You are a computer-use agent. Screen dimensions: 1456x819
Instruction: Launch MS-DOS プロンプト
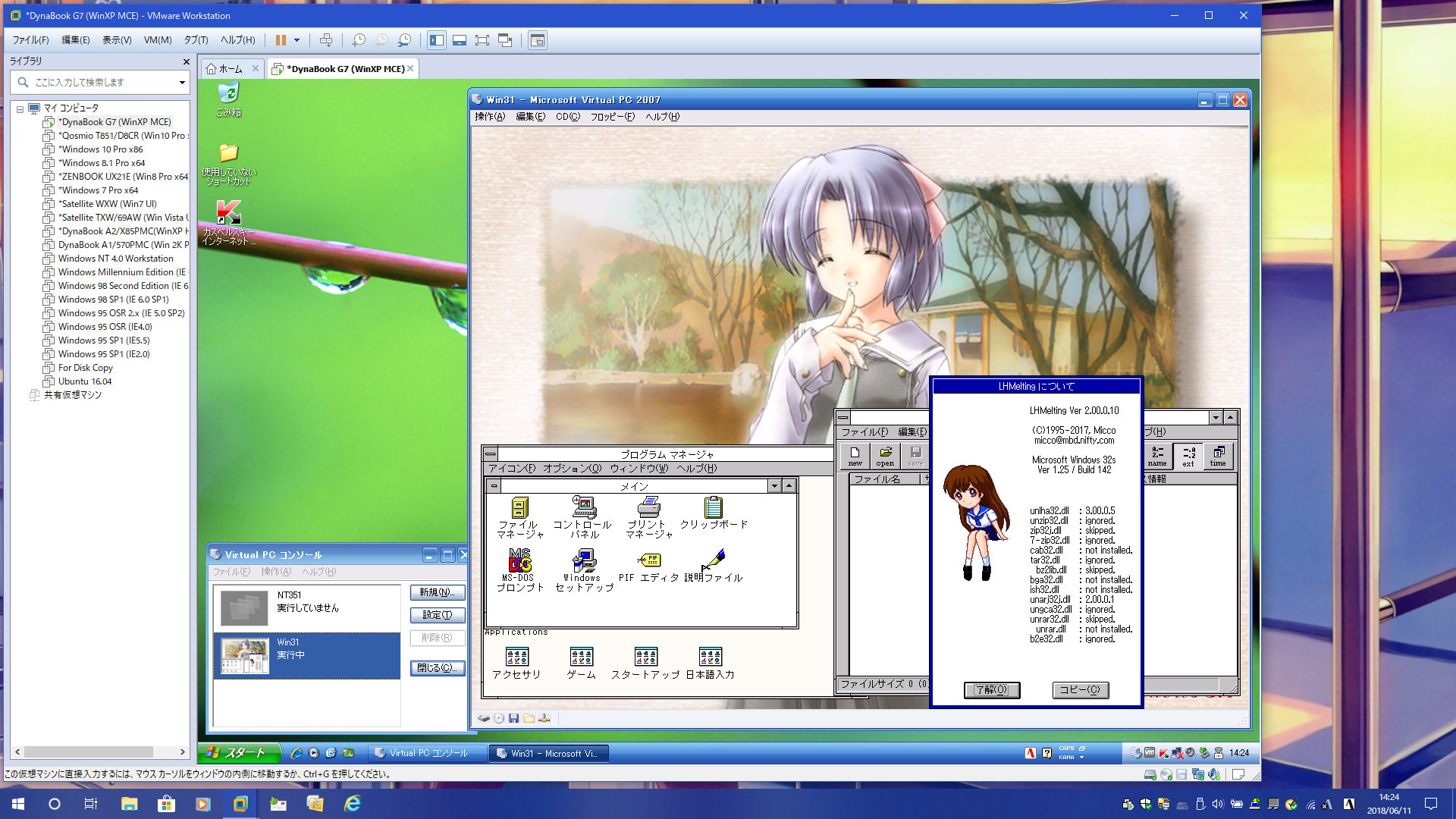tap(519, 570)
